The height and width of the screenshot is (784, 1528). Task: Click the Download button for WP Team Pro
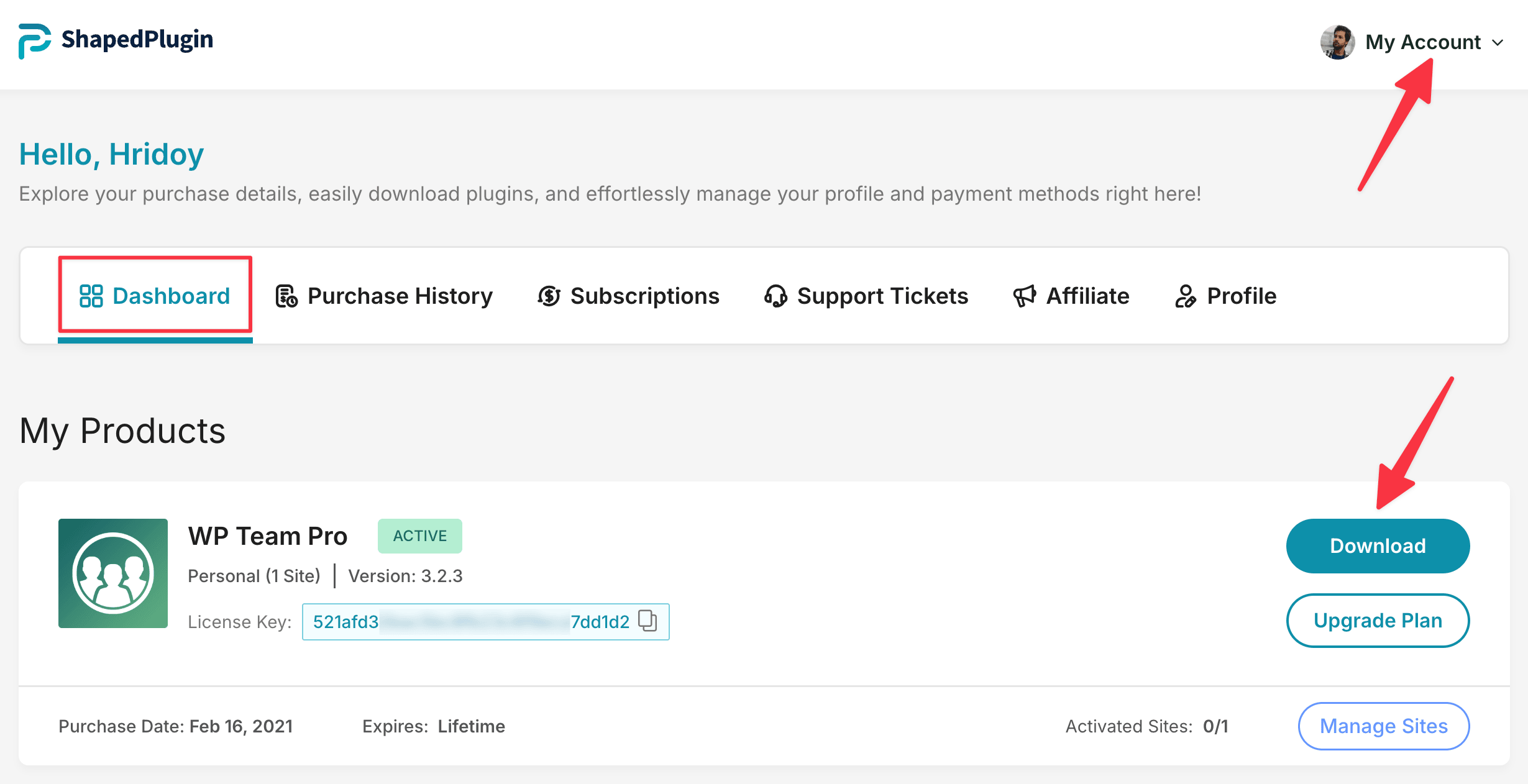(x=1376, y=545)
